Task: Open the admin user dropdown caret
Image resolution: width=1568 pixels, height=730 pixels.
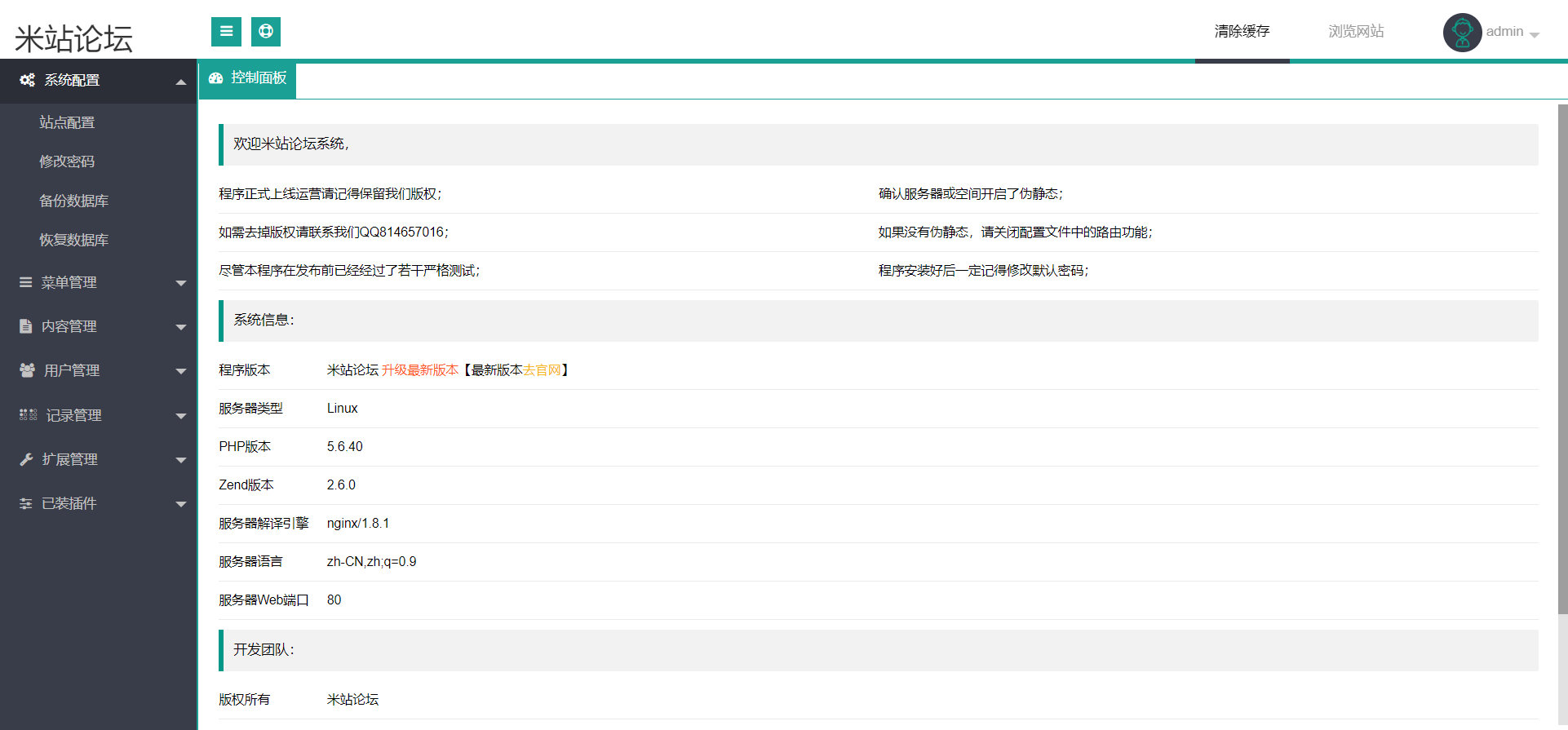Action: (1535, 34)
